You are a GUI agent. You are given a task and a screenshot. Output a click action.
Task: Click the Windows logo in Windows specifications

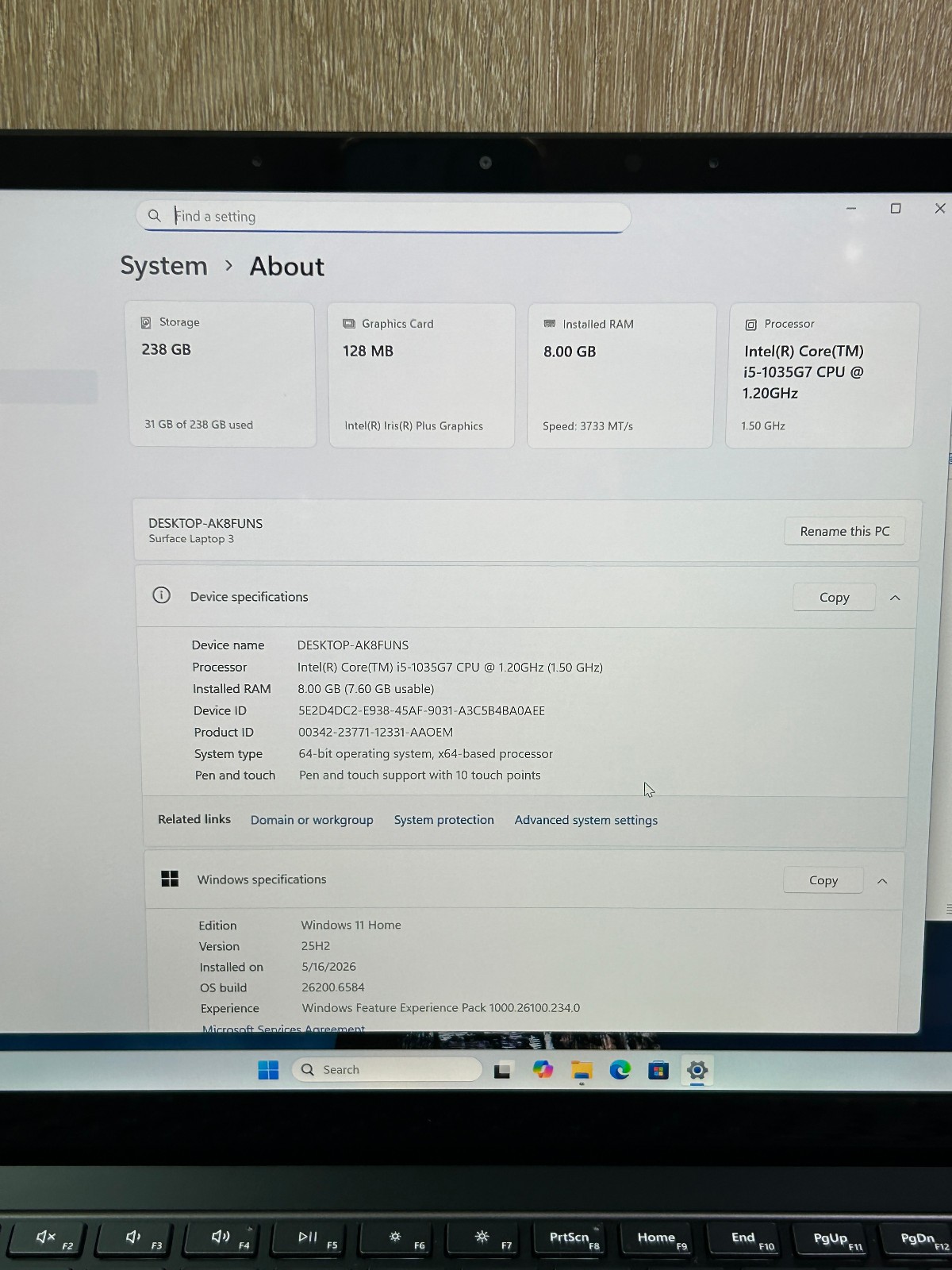(170, 879)
